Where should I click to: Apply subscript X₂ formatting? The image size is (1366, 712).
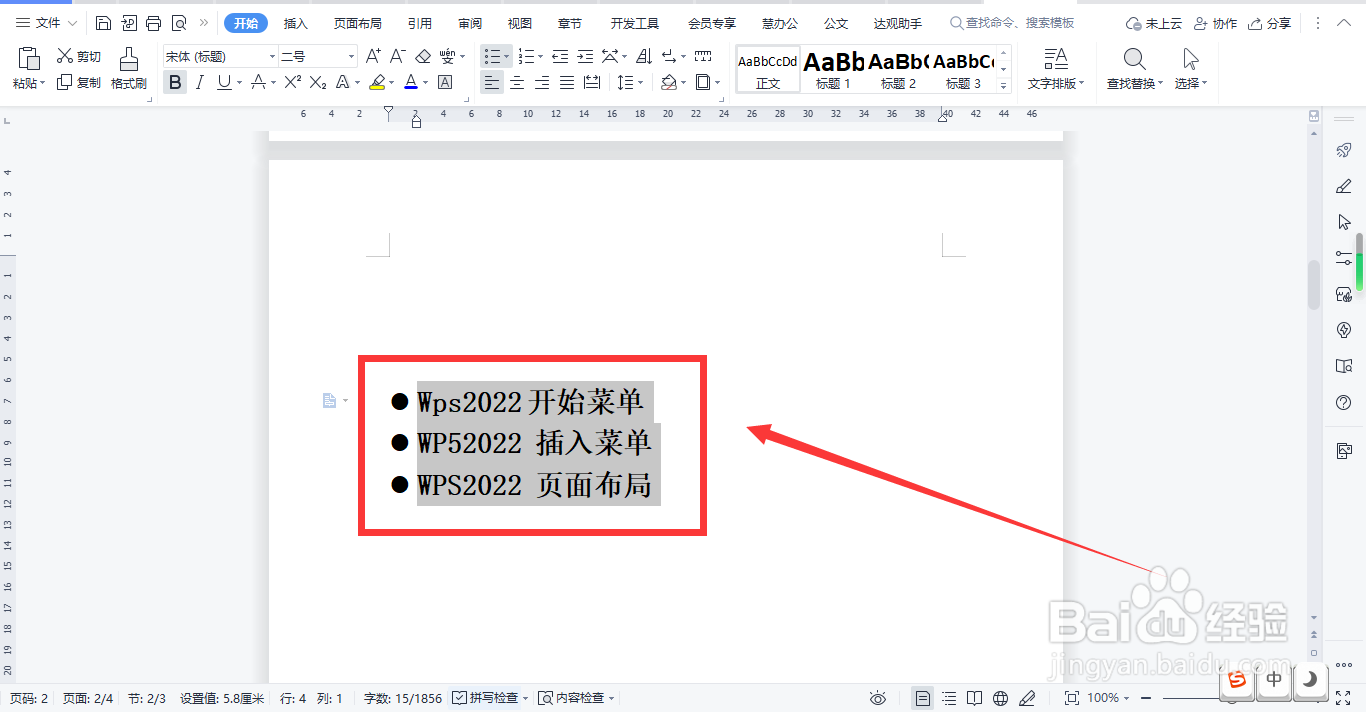point(318,83)
